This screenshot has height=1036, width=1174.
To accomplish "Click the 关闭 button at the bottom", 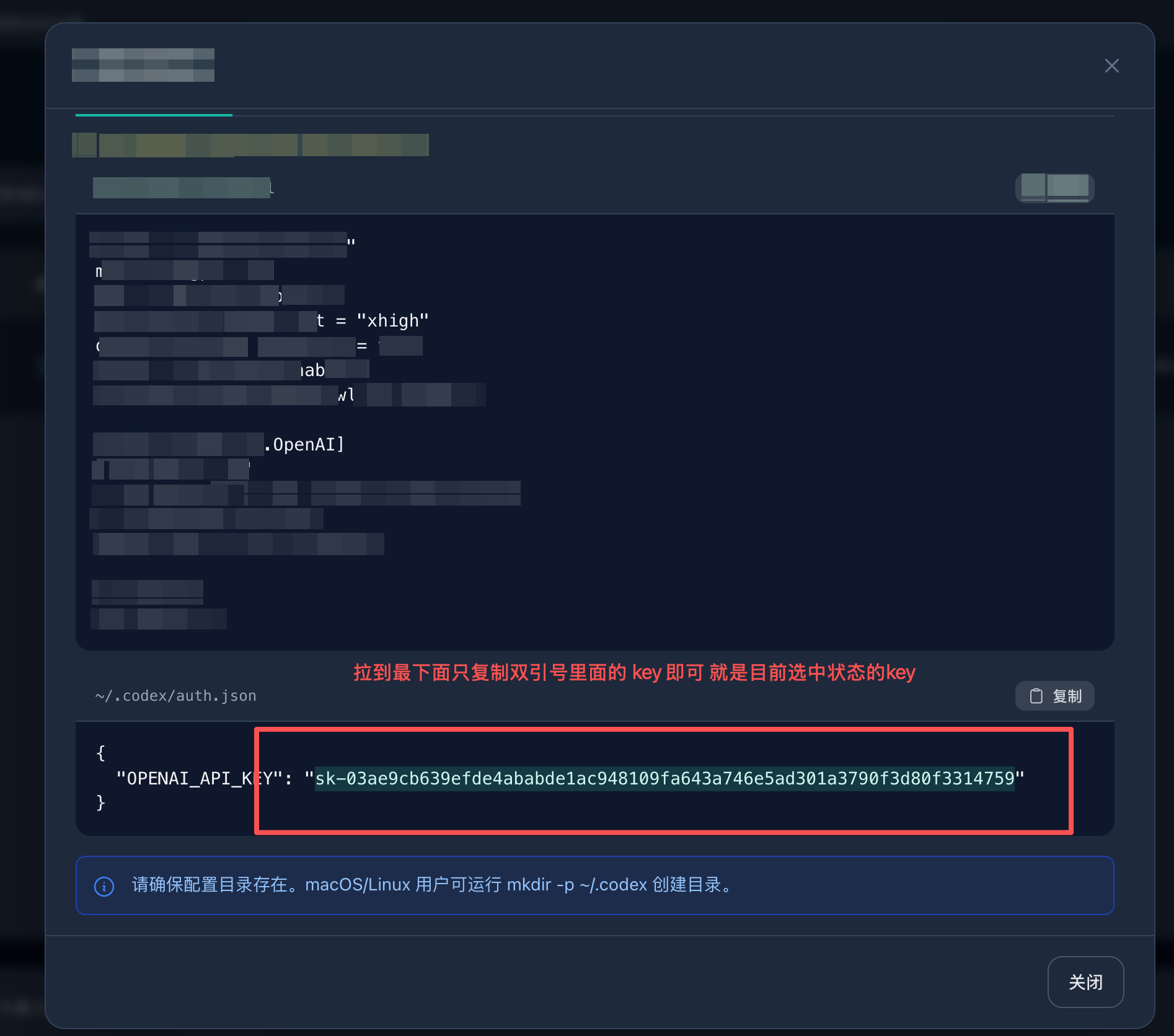I will pos(1085,982).
